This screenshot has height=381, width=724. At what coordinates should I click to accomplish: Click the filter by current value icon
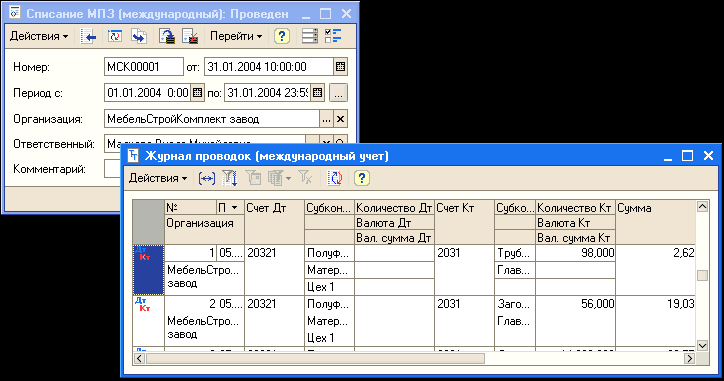click(253, 178)
